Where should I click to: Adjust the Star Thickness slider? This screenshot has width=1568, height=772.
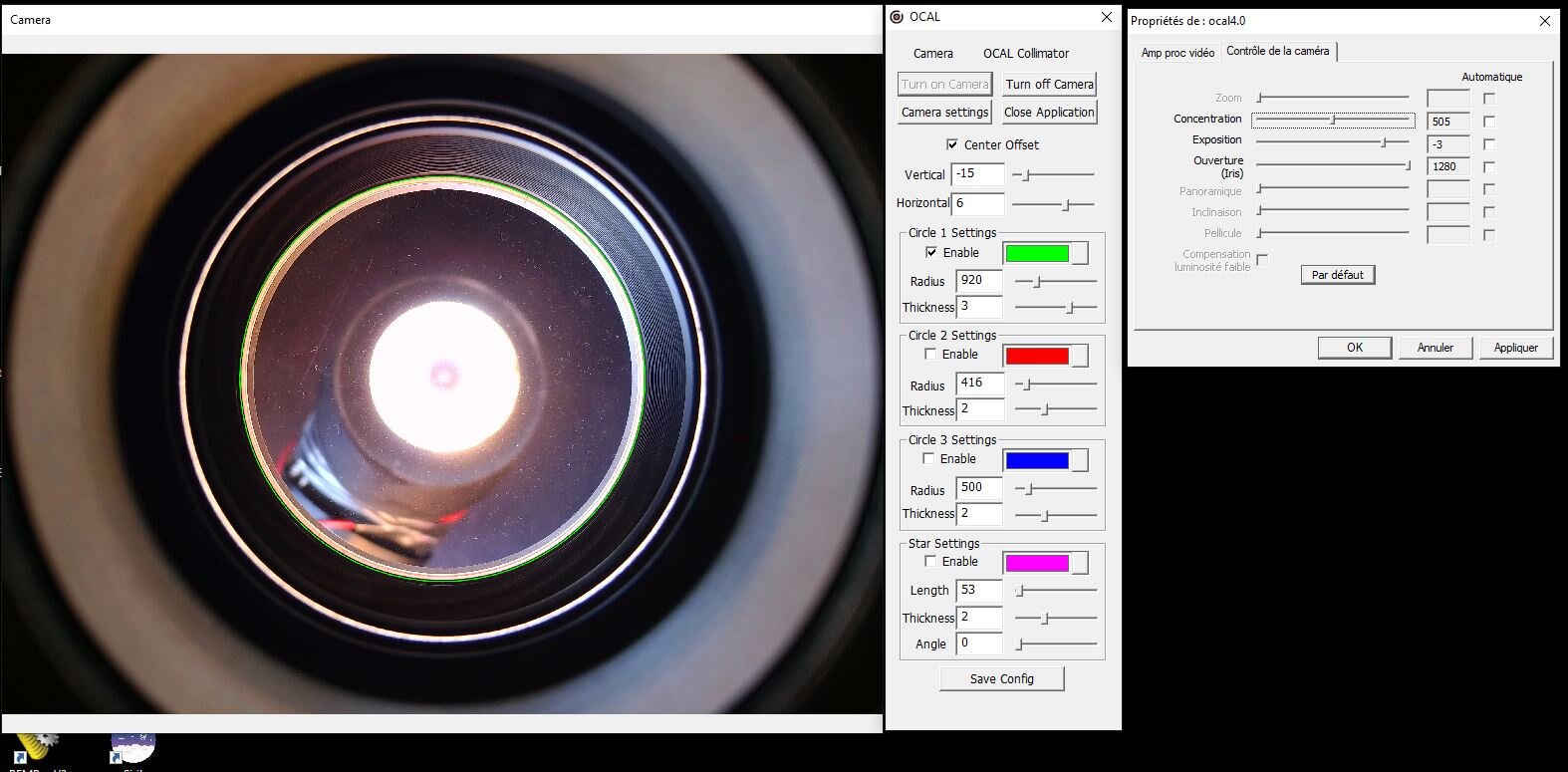pos(1056,619)
